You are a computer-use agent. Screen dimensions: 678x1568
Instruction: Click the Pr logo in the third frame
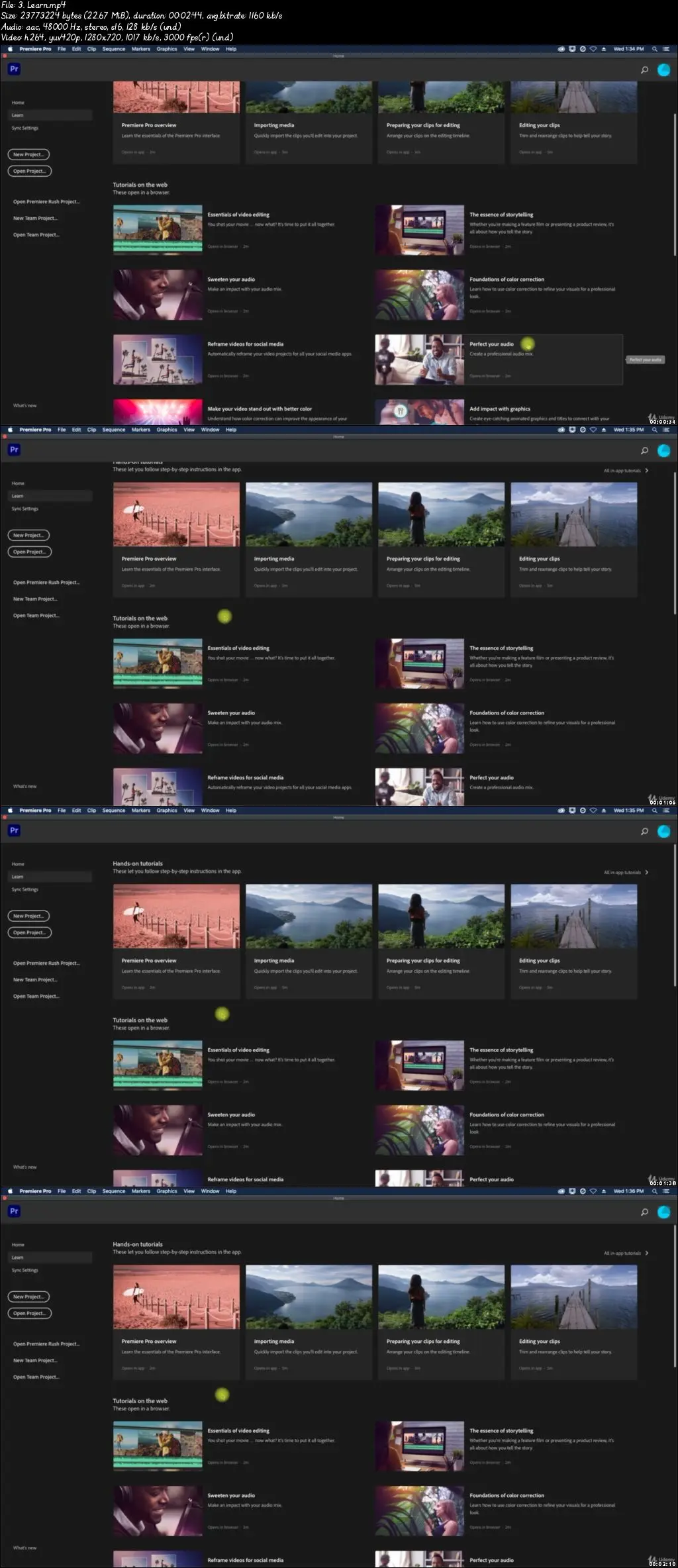(x=14, y=830)
